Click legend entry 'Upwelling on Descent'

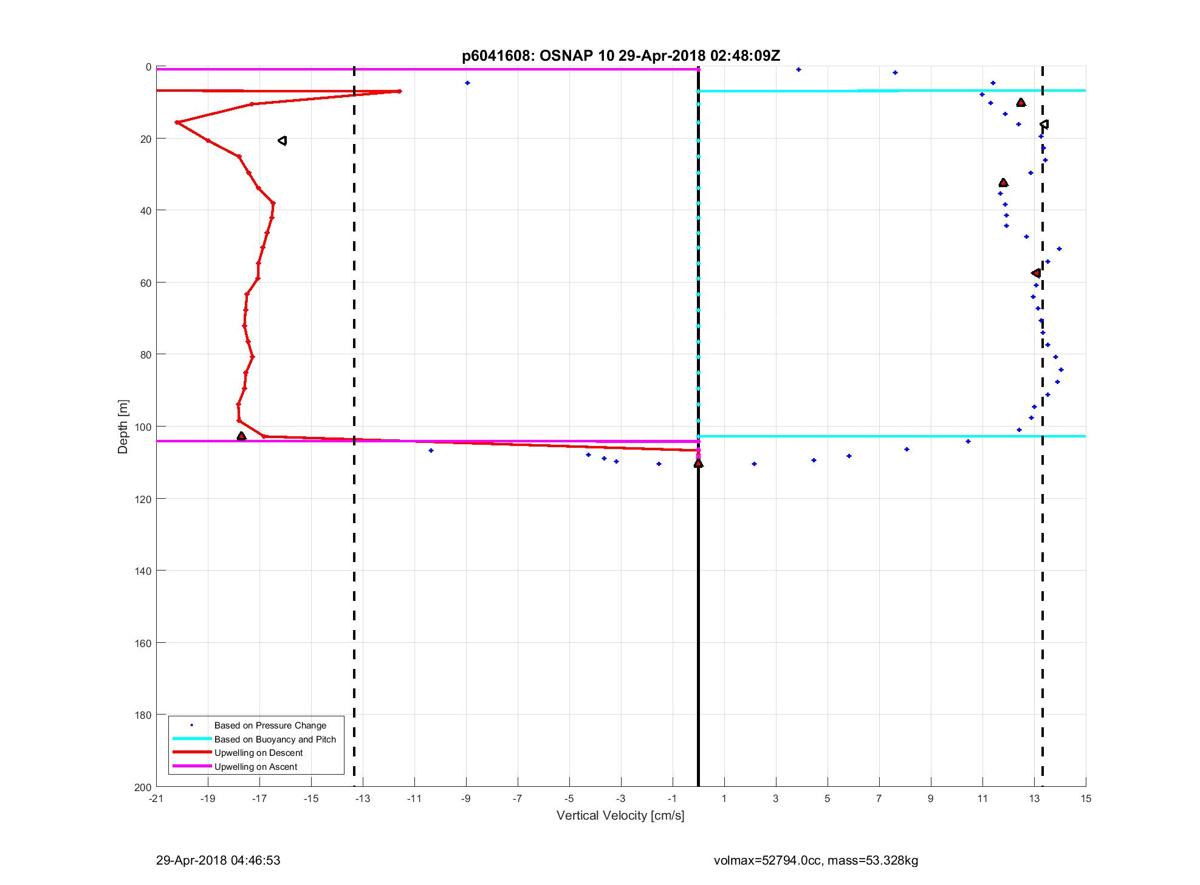(x=258, y=753)
